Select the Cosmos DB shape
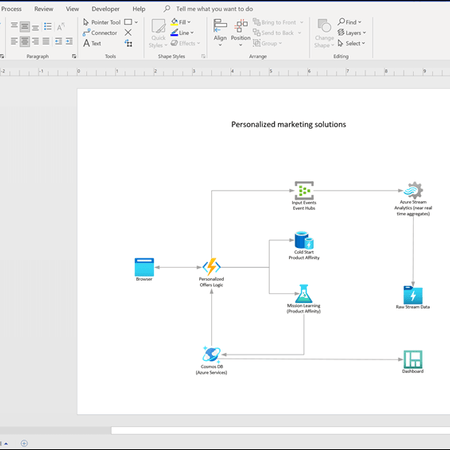Image resolution: width=450 pixels, height=450 pixels. click(x=211, y=355)
